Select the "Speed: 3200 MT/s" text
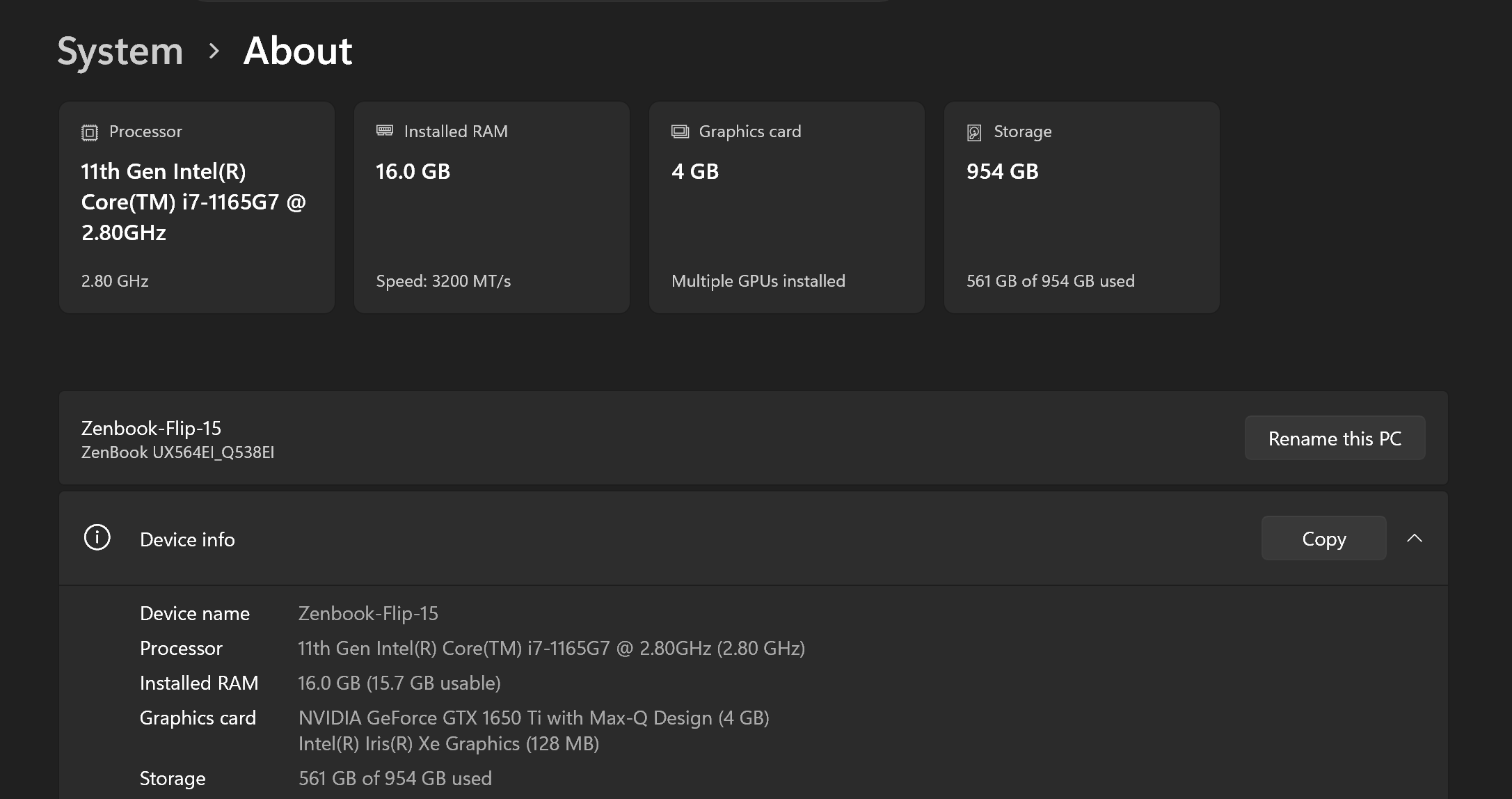This screenshot has height=799, width=1512. (443, 281)
